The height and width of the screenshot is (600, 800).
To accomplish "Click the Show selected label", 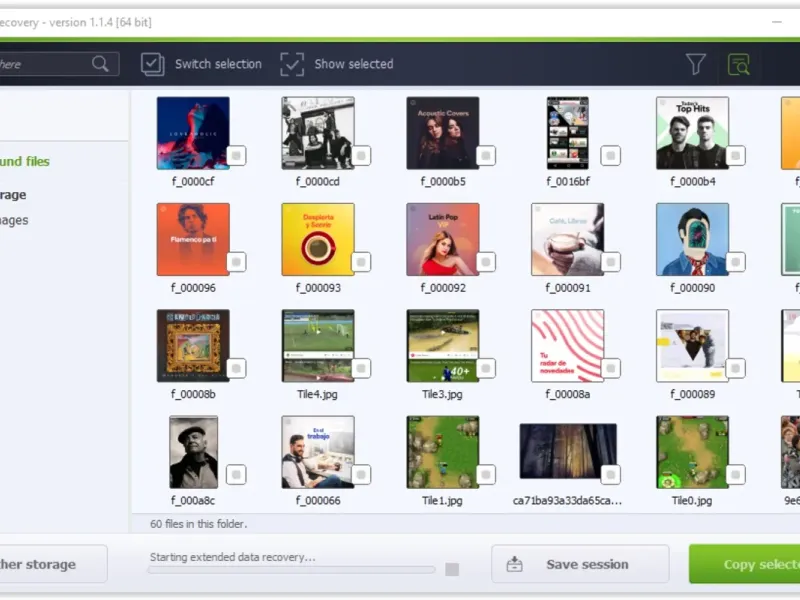I will click(x=354, y=64).
